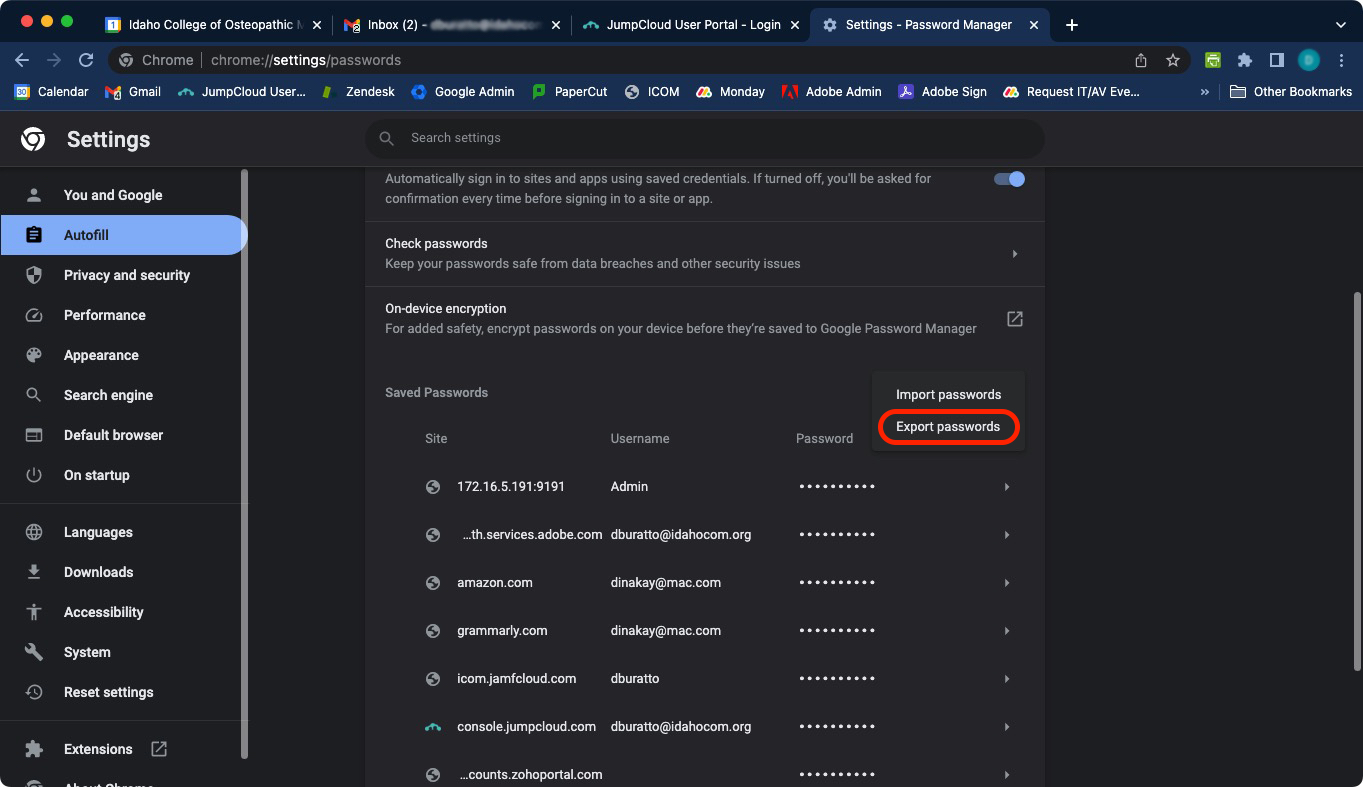Open the Calendar bookmark
The width and height of the screenshot is (1363, 787).
pyautogui.click(x=51, y=91)
